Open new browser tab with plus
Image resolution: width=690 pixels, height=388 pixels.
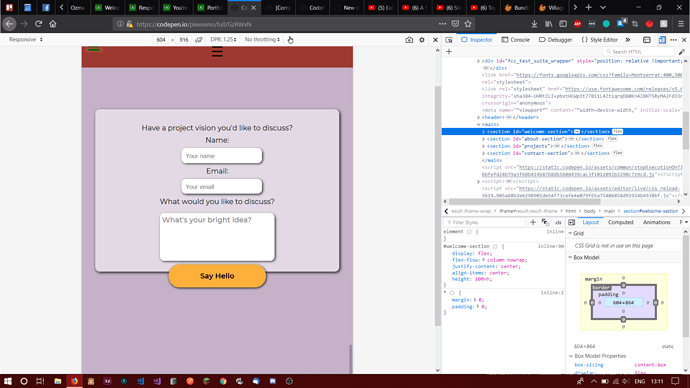[588, 7]
